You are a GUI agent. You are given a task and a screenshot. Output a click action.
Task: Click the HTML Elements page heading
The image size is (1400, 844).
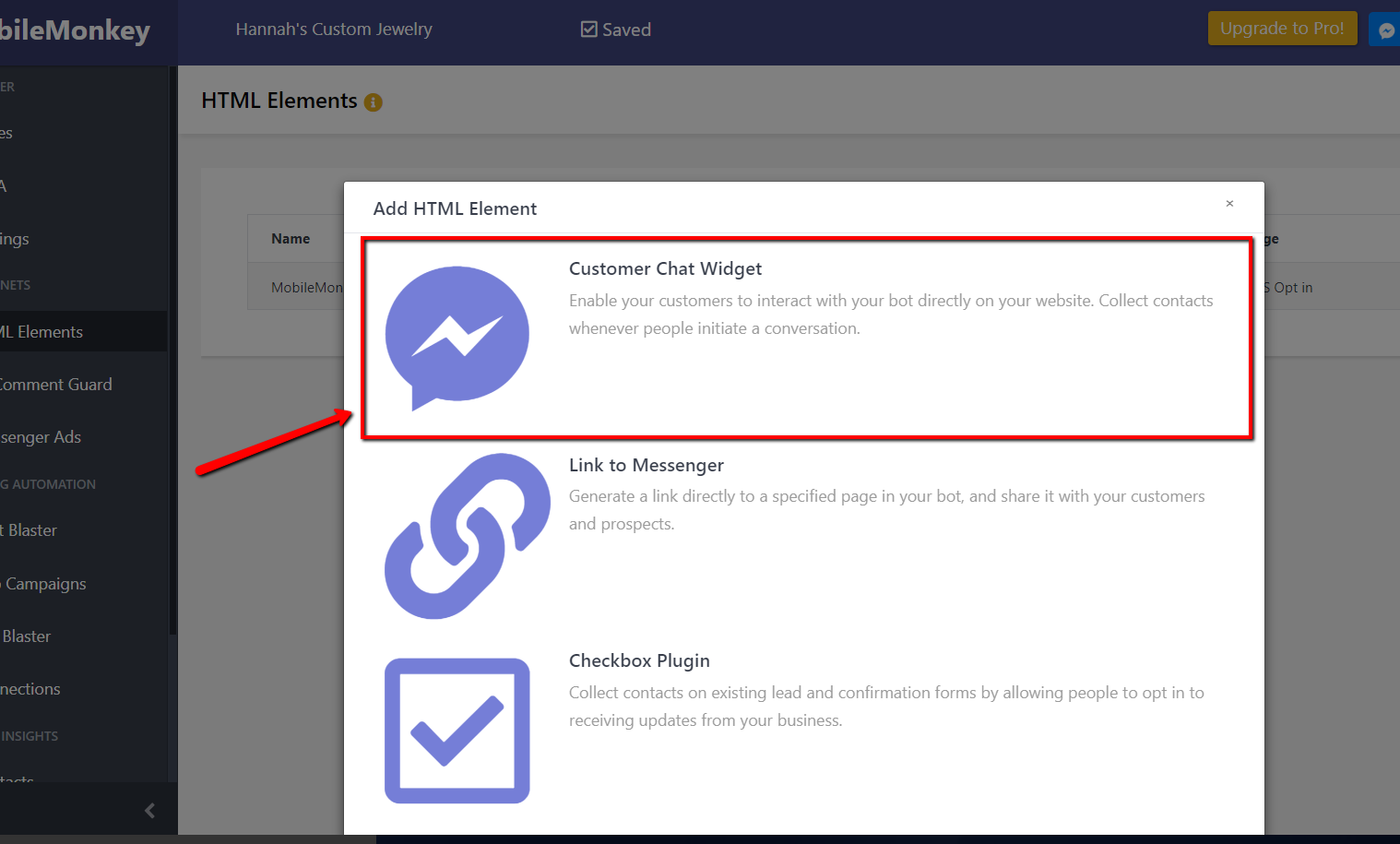(279, 101)
